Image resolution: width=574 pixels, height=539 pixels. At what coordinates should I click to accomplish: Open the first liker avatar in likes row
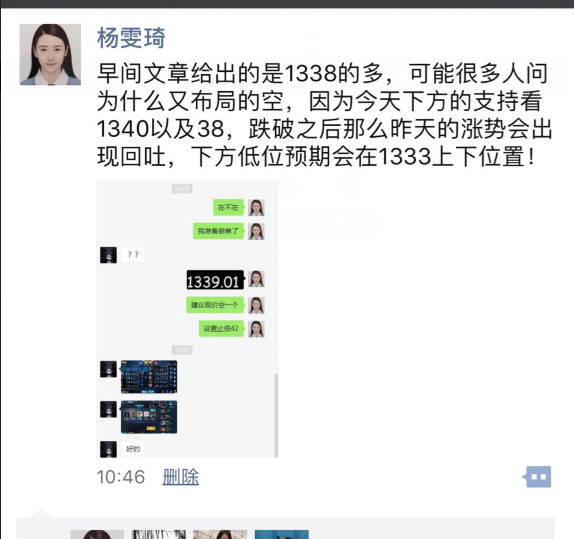pos(97,534)
